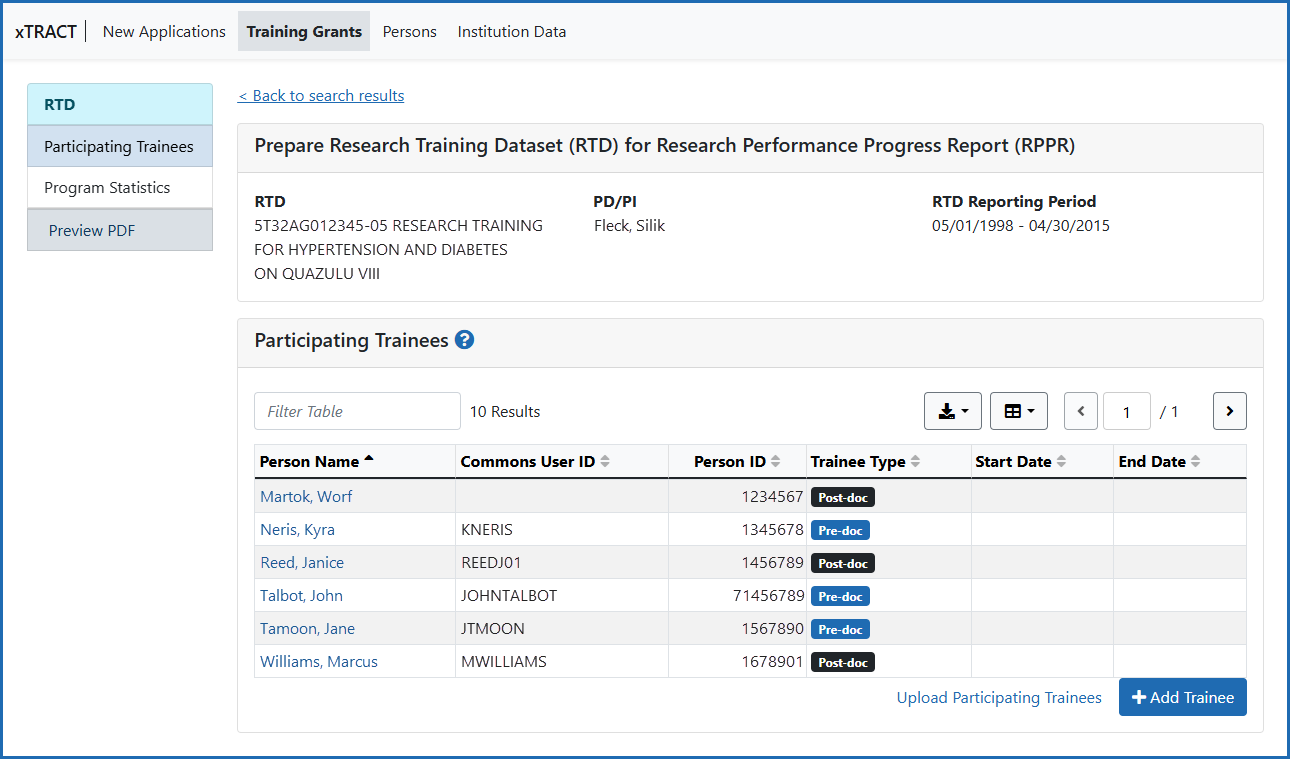Switch to the Persons tab
Viewport: 1290px width, 759px height.
[409, 31]
